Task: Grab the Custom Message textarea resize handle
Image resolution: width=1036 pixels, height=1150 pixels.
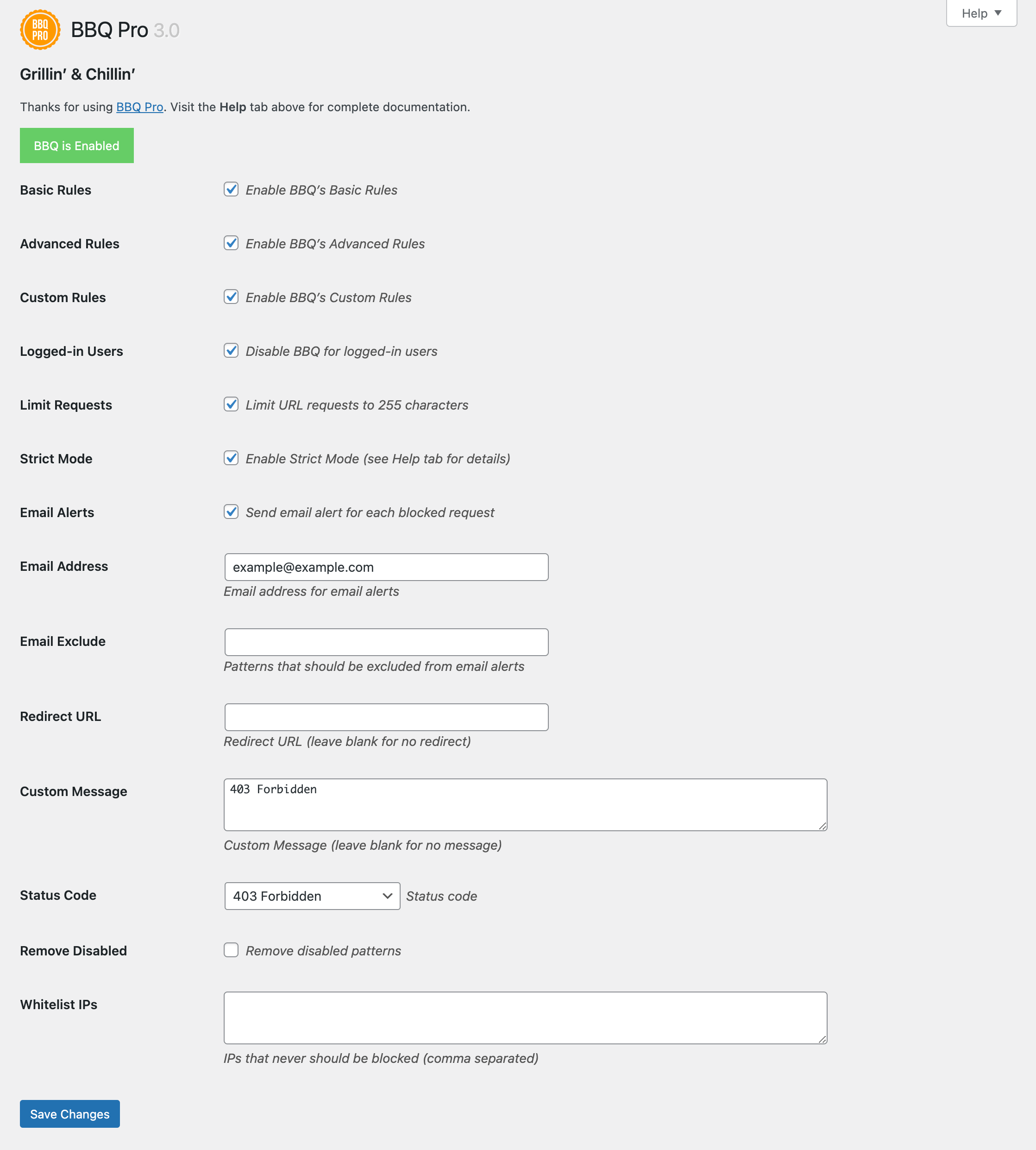Action: coord(823,826)
